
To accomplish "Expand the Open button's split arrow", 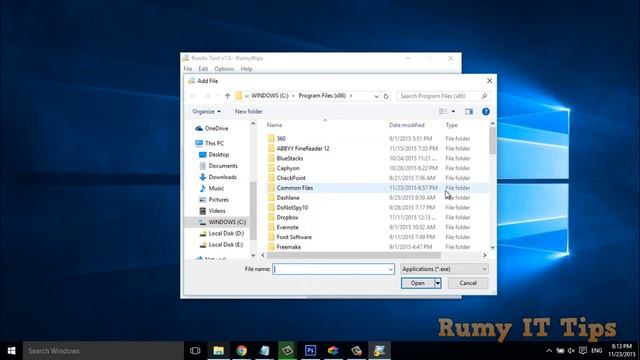I will click(438, 283).
